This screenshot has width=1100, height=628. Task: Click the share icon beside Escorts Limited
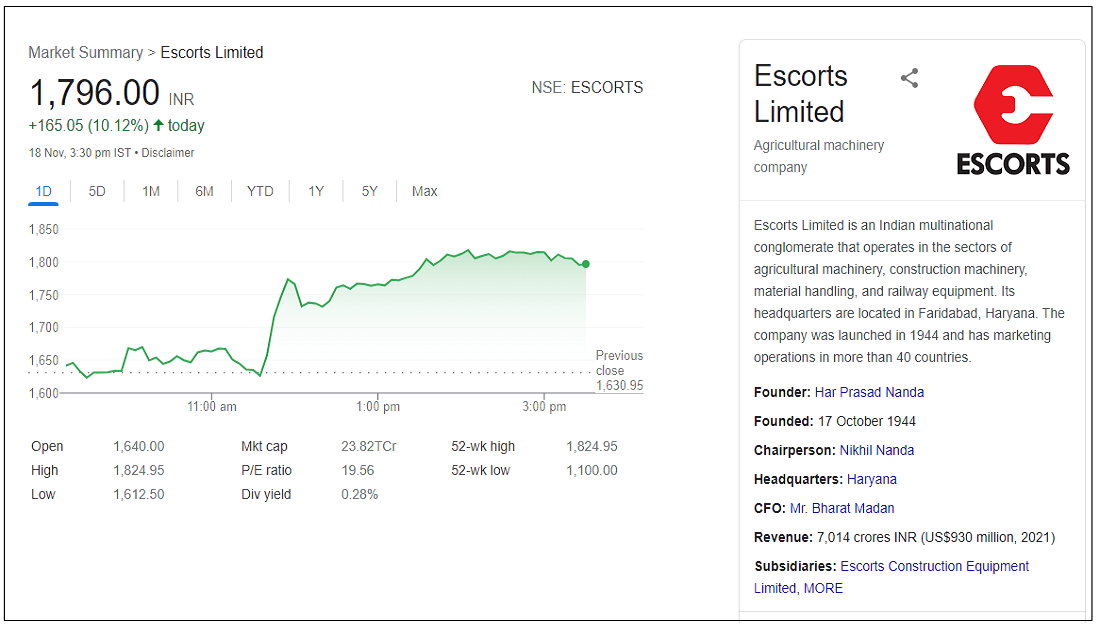tap(909, 78)
